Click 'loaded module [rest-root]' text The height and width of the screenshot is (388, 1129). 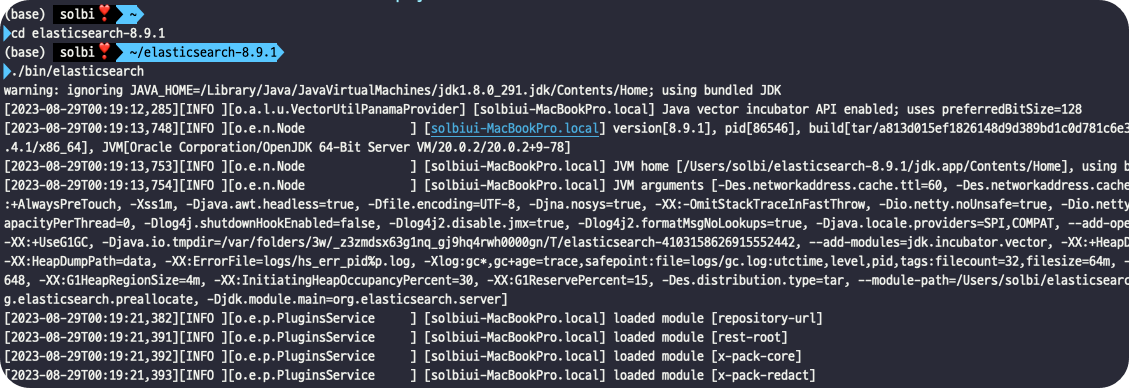(701, 337)
